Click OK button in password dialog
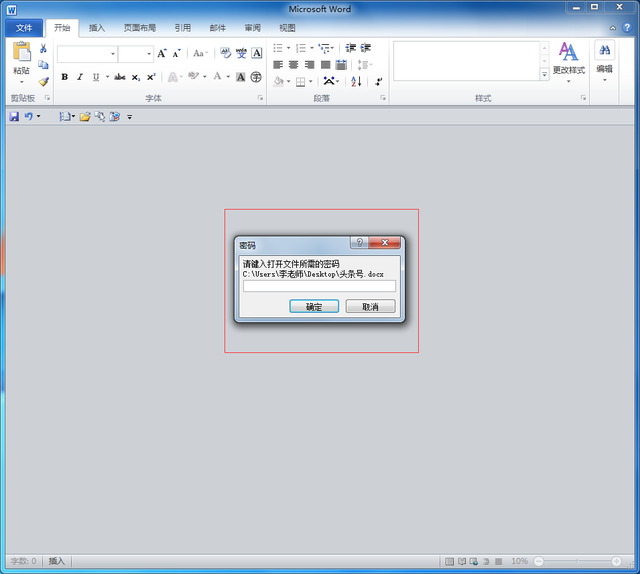Screen dimensions: 640x574 click(x=314, y=307)
